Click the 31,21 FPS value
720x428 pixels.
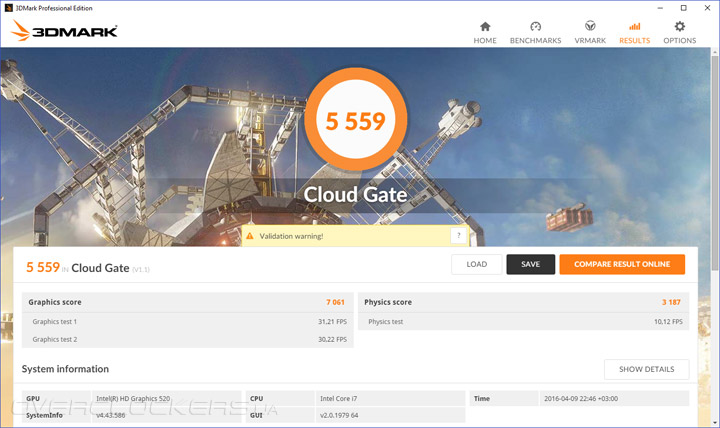click(x=332, y=321)
